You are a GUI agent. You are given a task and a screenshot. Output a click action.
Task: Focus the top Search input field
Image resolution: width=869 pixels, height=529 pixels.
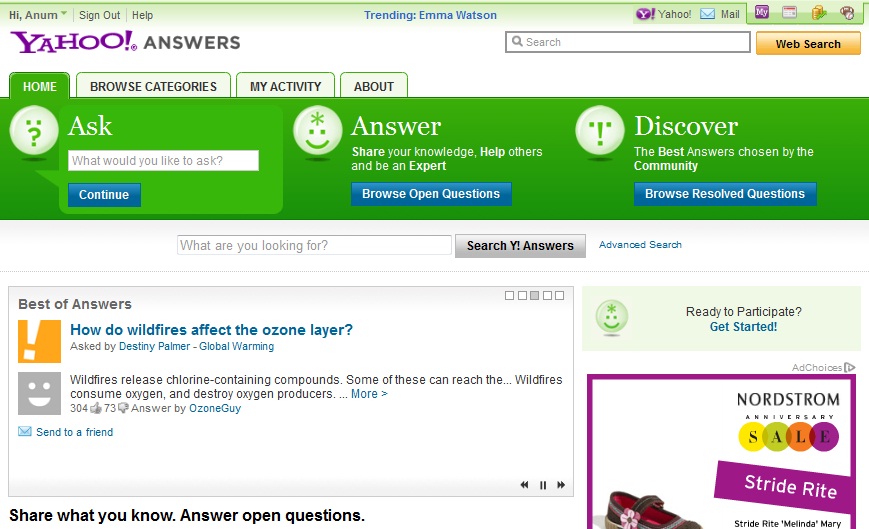coord(628,42)
